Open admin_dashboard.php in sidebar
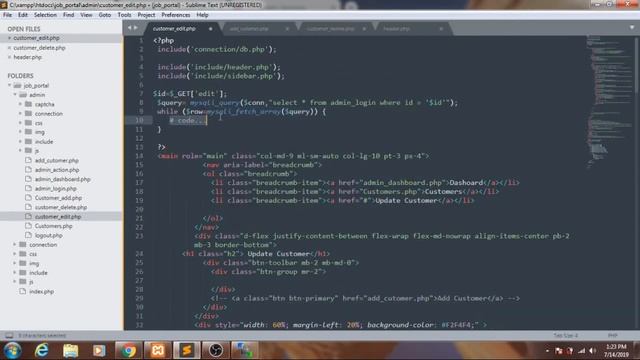Viewport: 640px width, 360px height. (x=62, y=179)
